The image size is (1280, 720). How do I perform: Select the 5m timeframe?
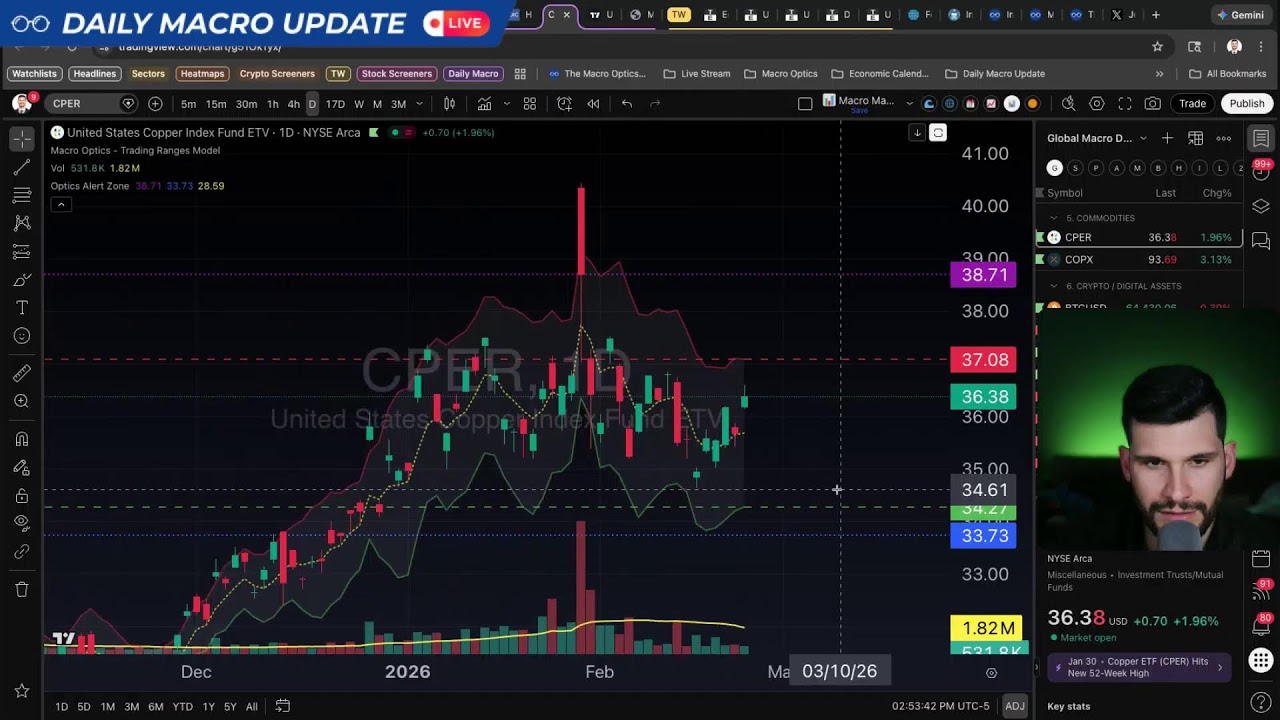click(x=188, y=104)
